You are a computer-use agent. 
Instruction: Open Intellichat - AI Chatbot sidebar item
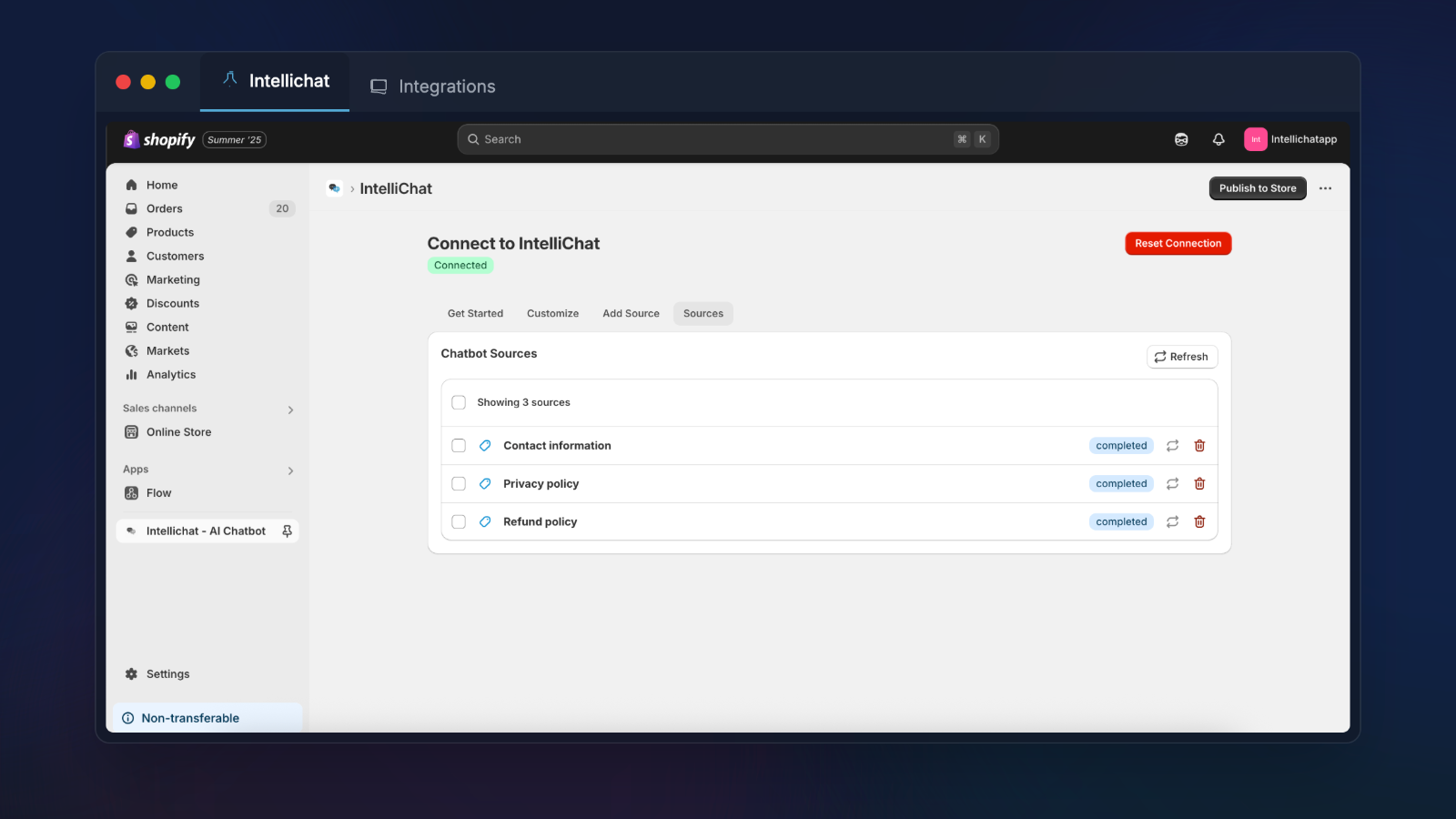click(207, 531)
